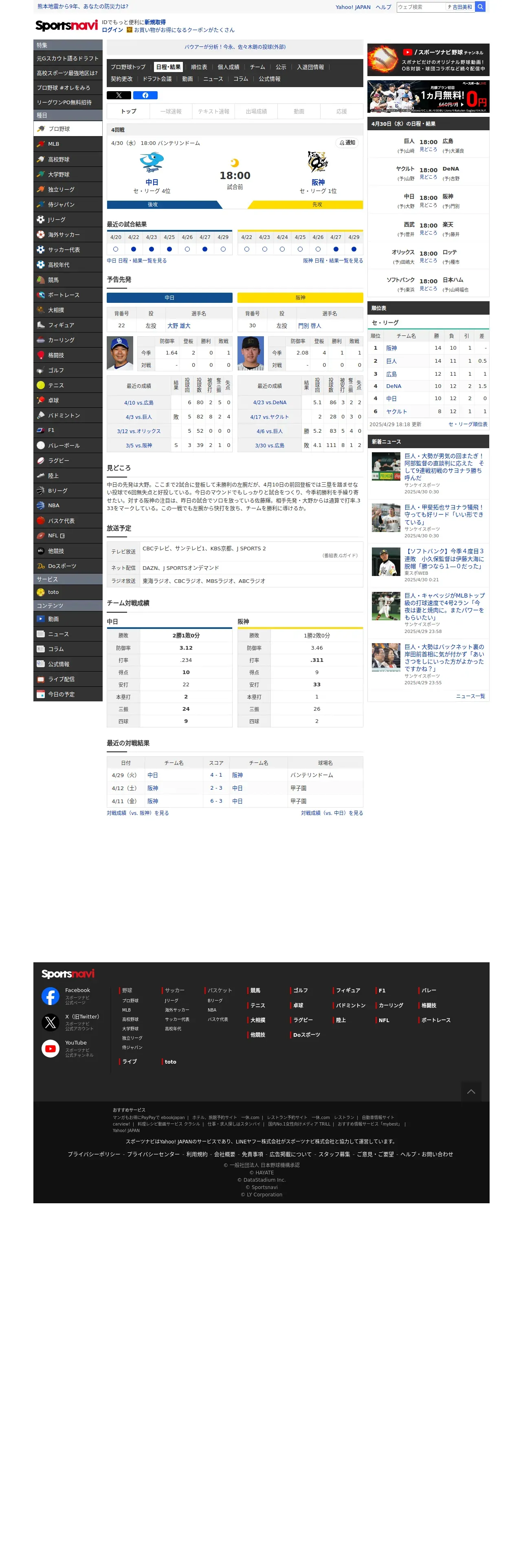Open 順位表 in the baseball menu
The image size is (523, 1568).
[x=199, y=67]
